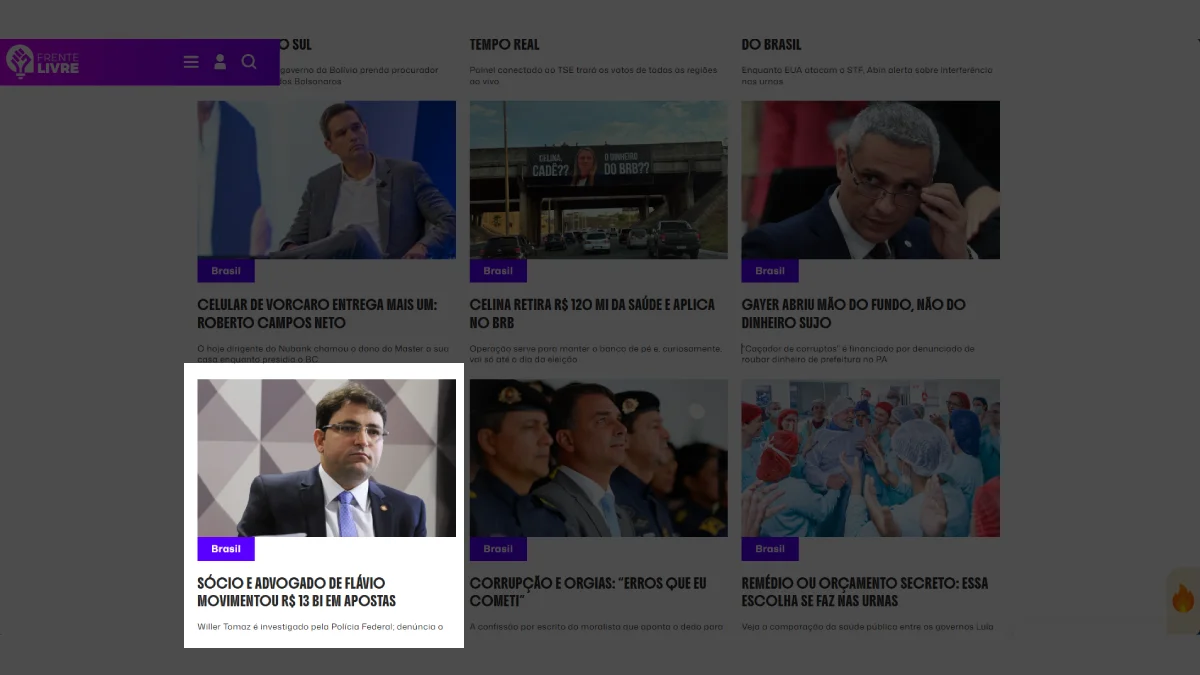Open the BRB billboard article photo
Screen dimensions: 1200x675
point(599,180)
